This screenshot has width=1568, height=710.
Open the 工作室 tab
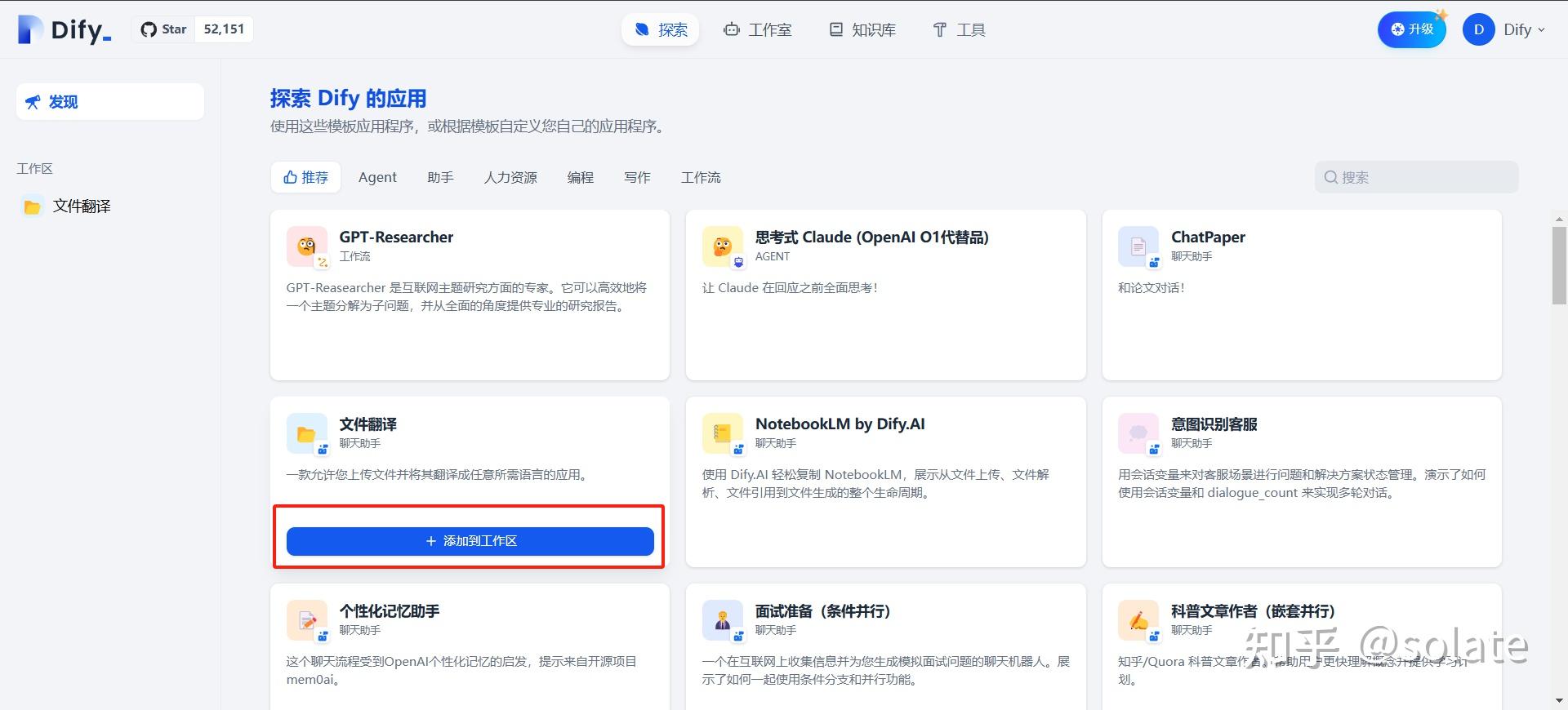757,30
